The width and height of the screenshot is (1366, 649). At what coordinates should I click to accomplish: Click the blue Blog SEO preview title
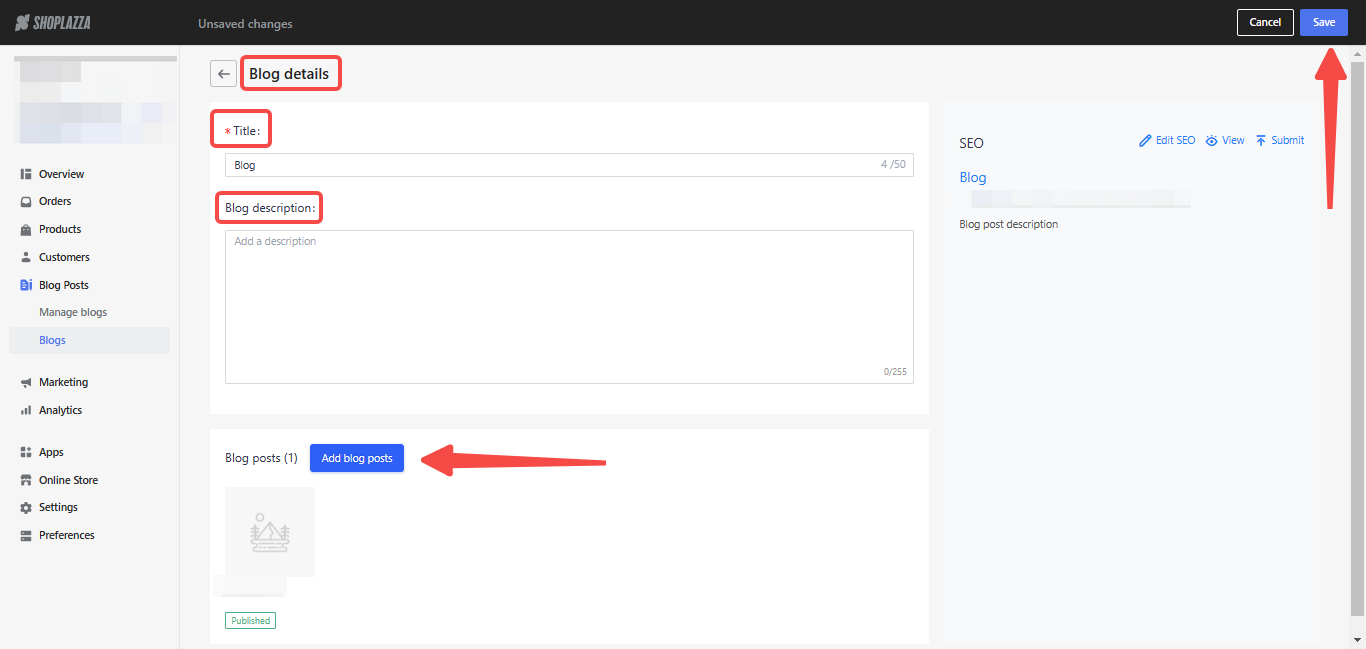(x=973, y=177)
